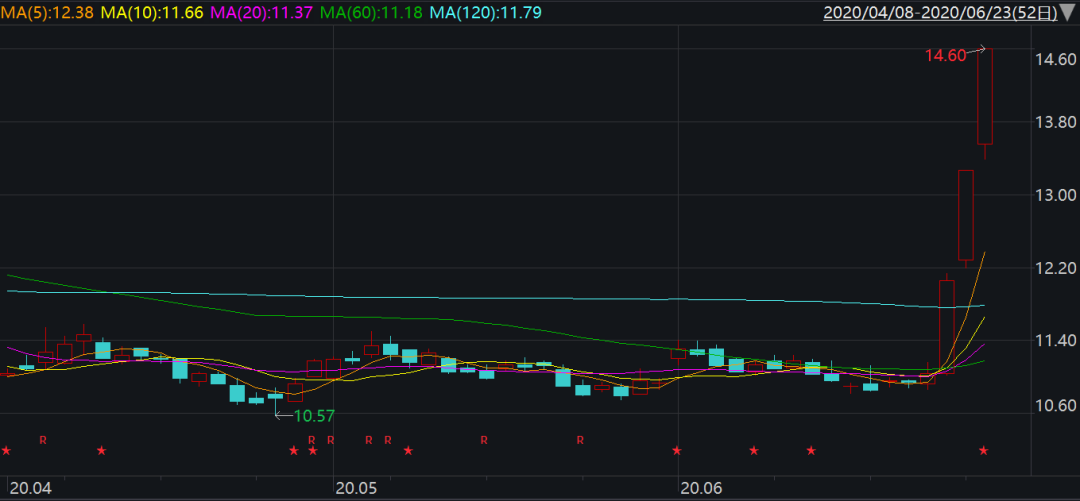Click the 2020/04/08-2020/06/23(52日) date range
Image resolution: width=1080 pixels, height=501 pixels.
coord(939,12)
